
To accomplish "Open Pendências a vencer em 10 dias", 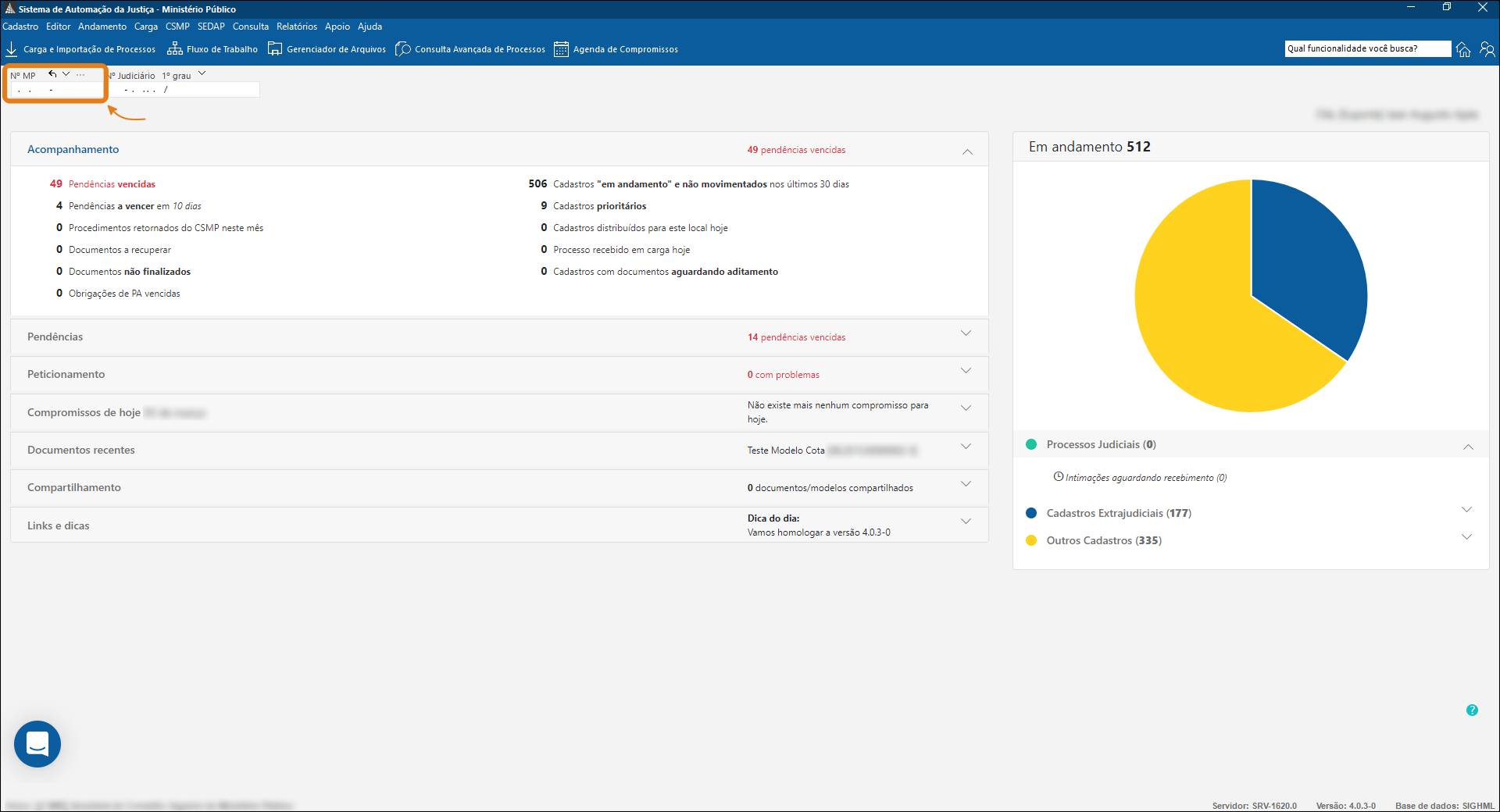I will [129, 206].
